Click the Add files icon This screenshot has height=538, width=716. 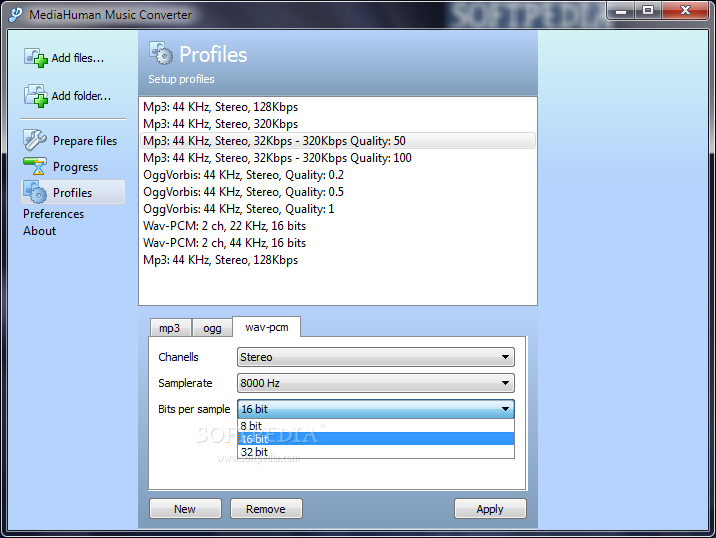click(x=36, y=58)
